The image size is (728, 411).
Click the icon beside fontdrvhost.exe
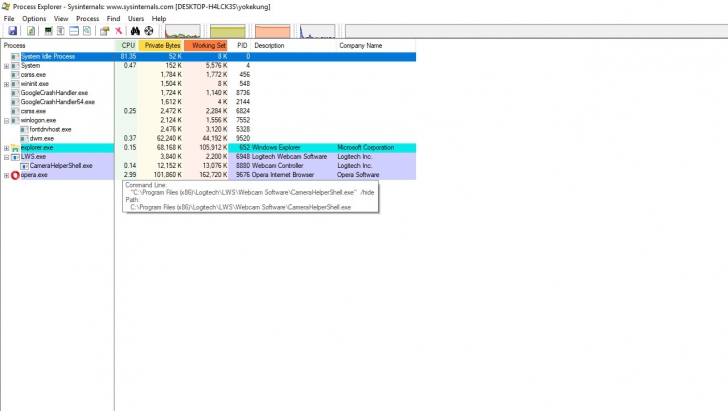[x=24, y=130]
